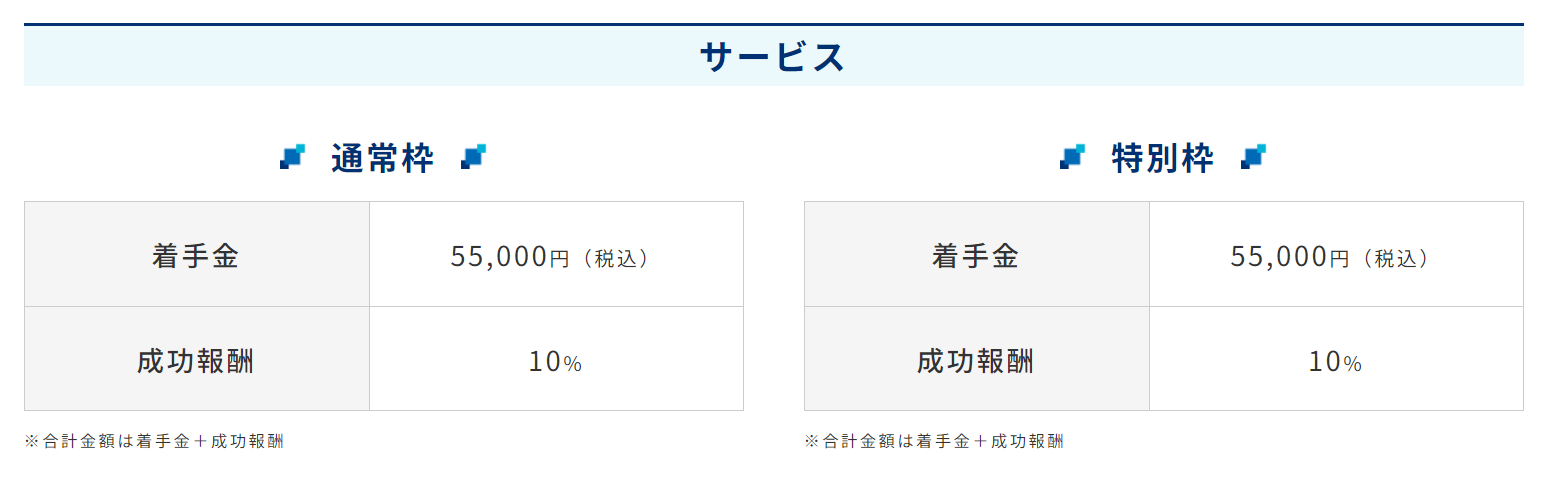Click the blue icon left of 通常枠
1564x479 pixels.
click(x=292, y=157)
